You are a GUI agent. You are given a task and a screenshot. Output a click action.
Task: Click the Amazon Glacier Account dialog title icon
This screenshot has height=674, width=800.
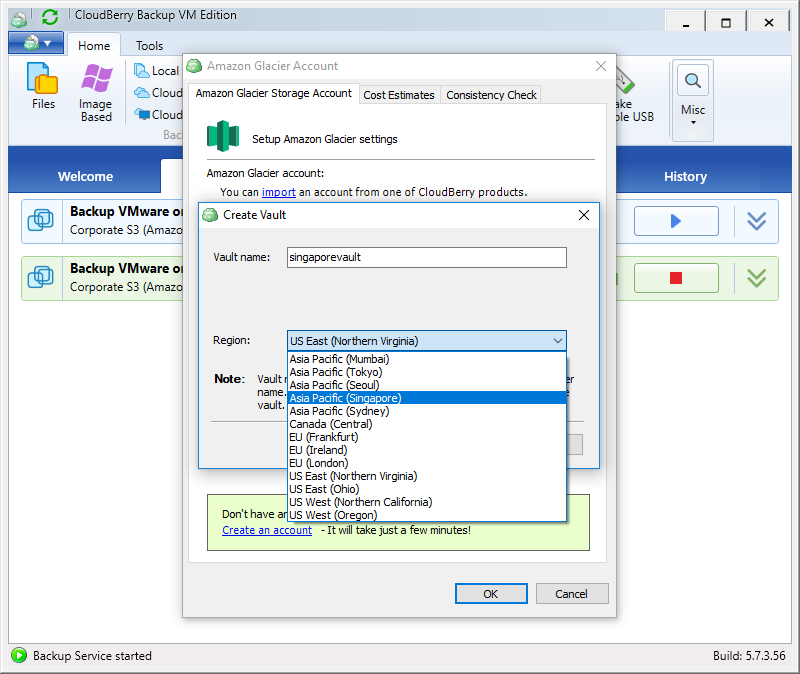coord(194,66)
